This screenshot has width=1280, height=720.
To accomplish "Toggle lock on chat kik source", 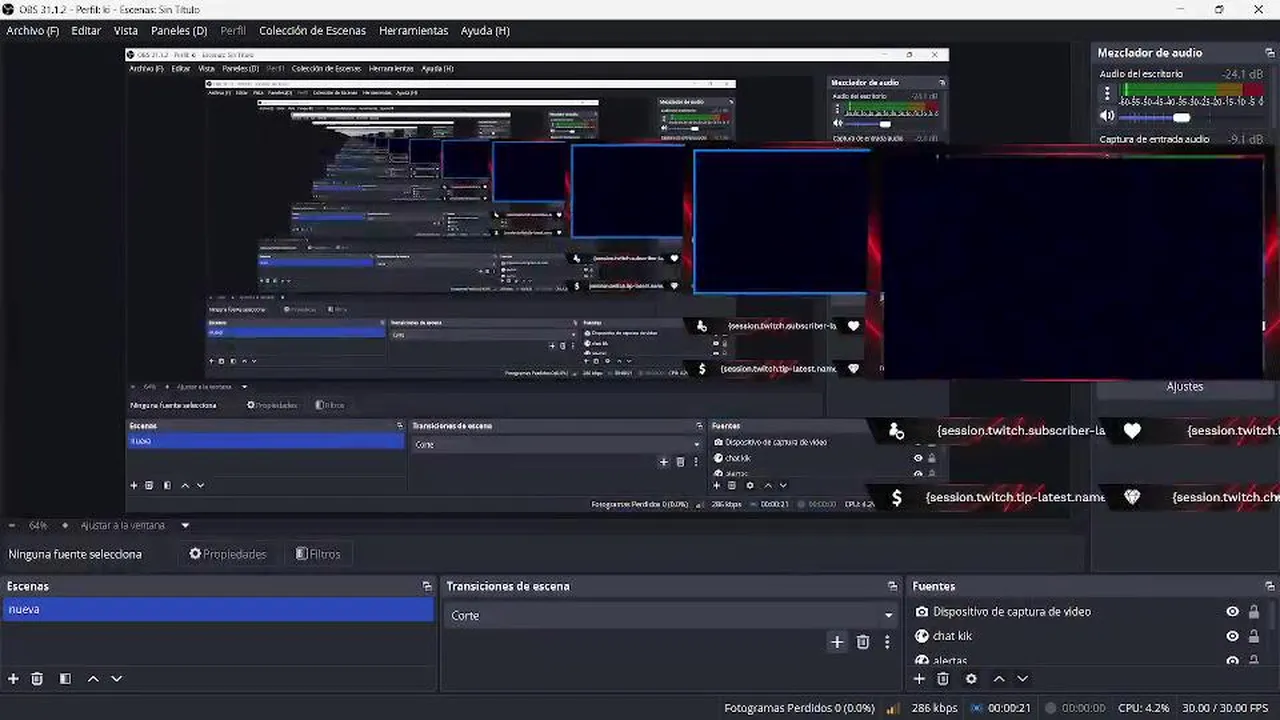I will pos(1254,636).
